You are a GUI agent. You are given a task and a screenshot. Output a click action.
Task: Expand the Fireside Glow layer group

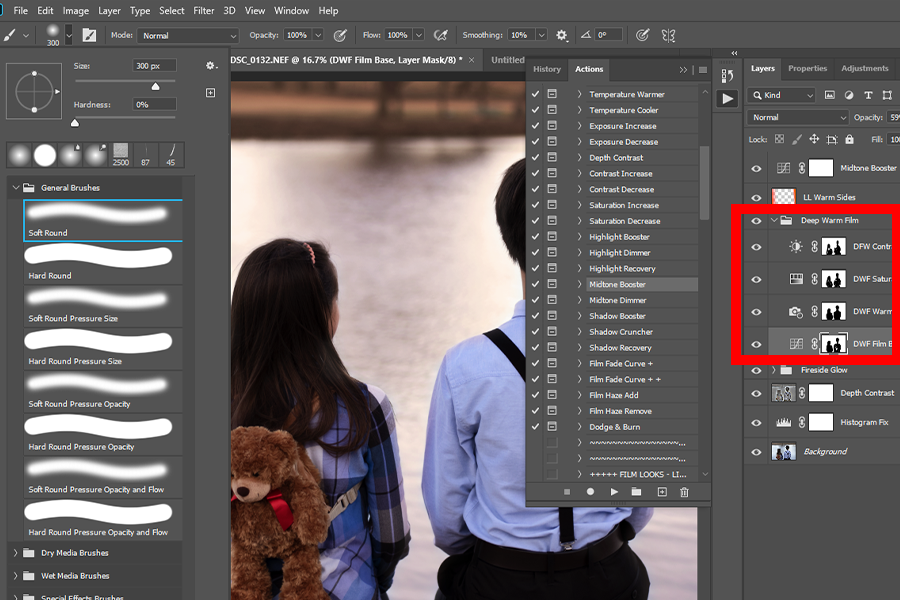[x=774, y=370]
